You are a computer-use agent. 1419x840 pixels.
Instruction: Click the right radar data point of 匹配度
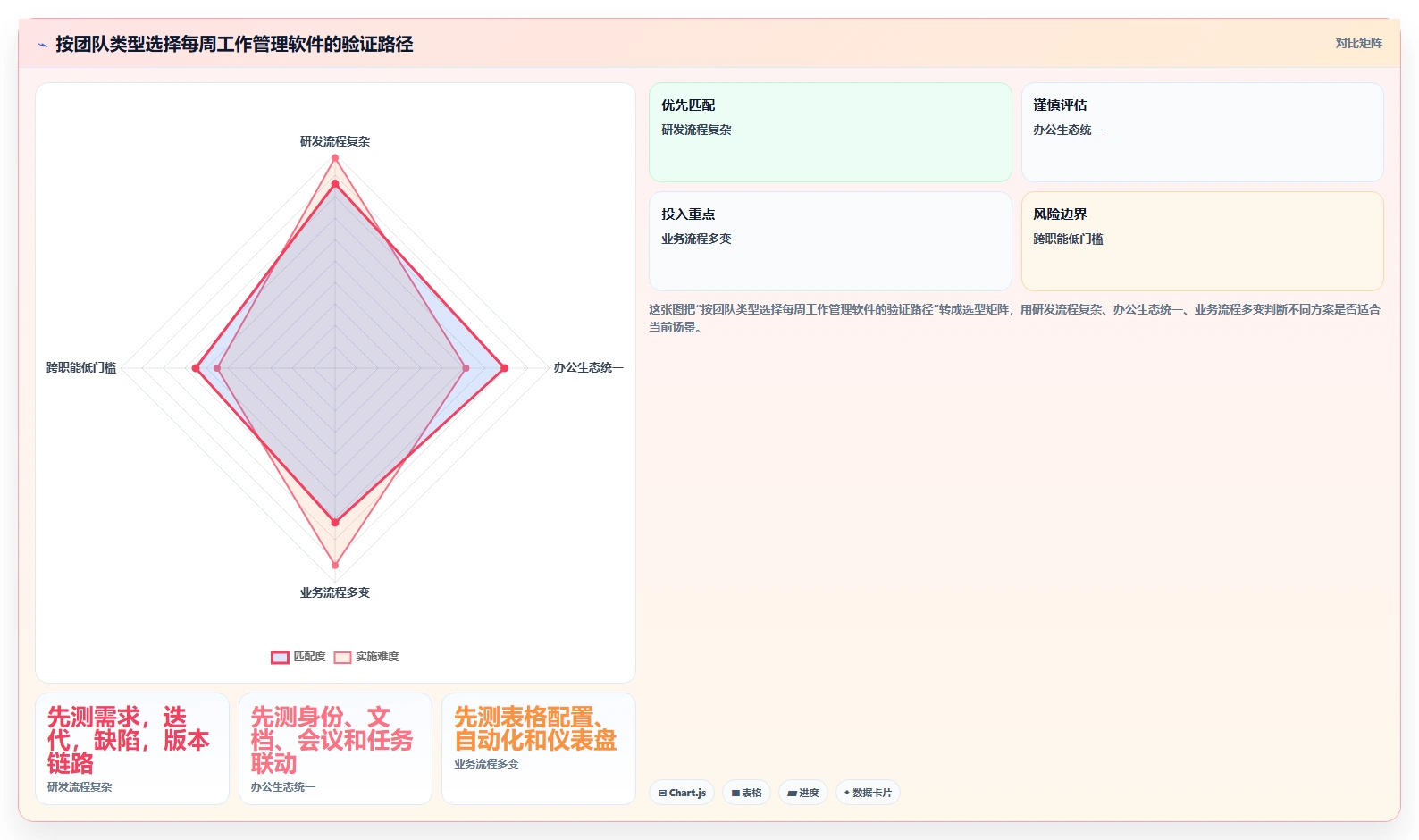point(504,368)
